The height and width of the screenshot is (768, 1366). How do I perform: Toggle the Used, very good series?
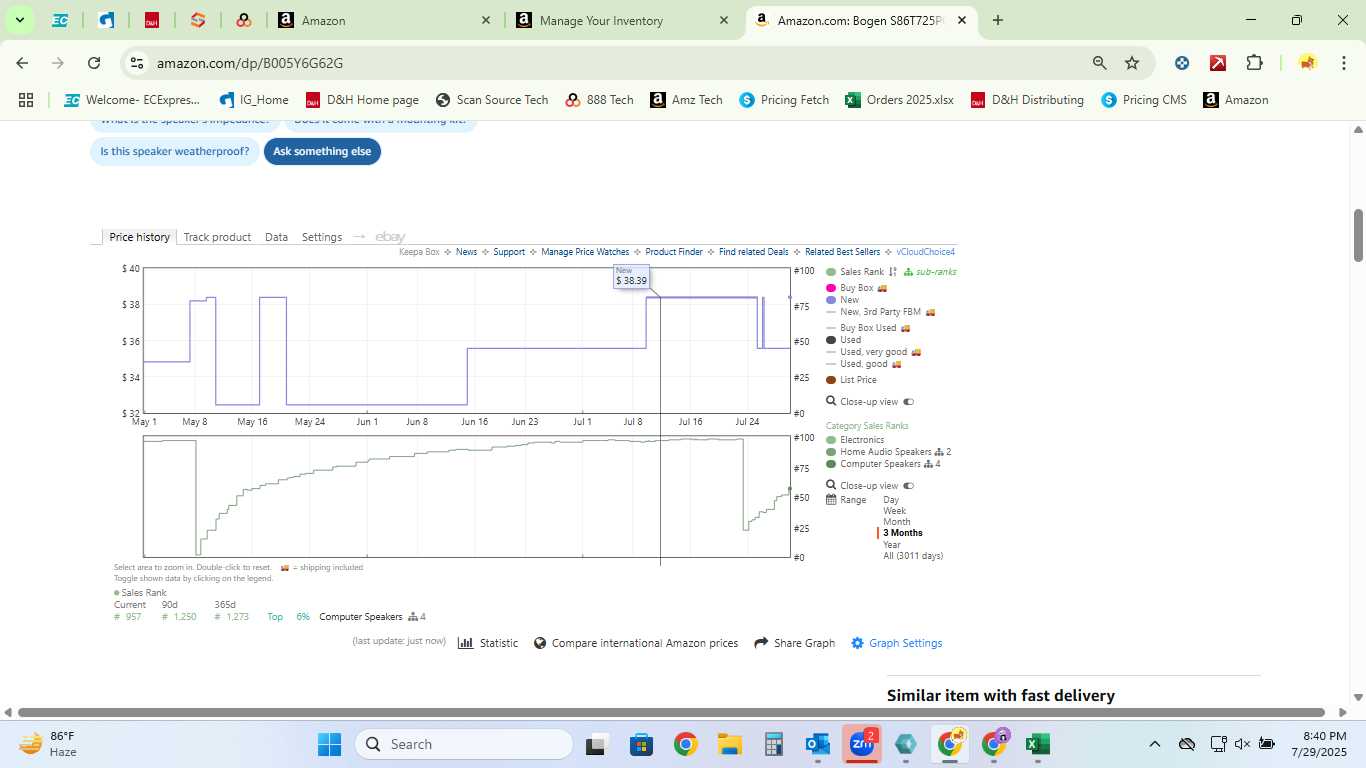874,352
